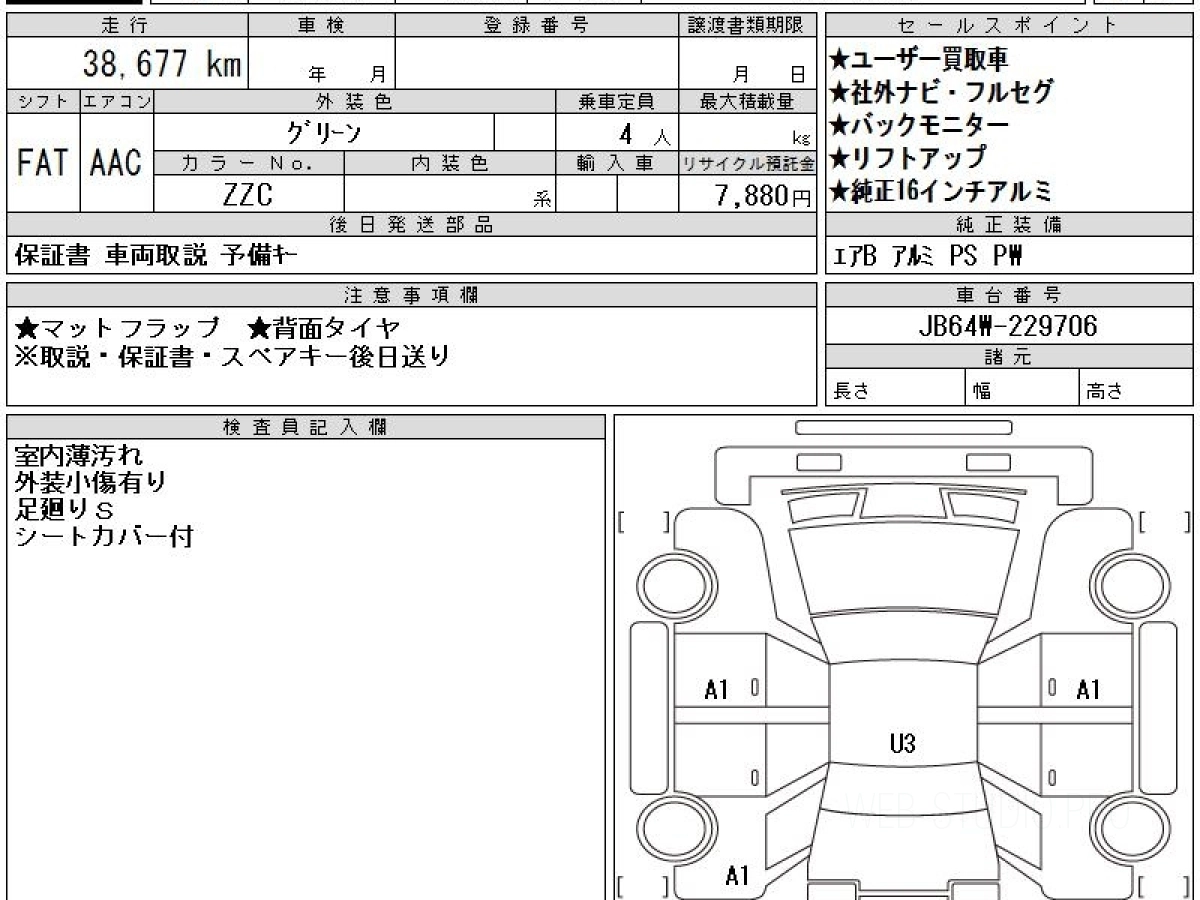This screenshot has height=900, width=1200.
Task: Select the recycle deposit 7,880円
Action: (763, 195)
